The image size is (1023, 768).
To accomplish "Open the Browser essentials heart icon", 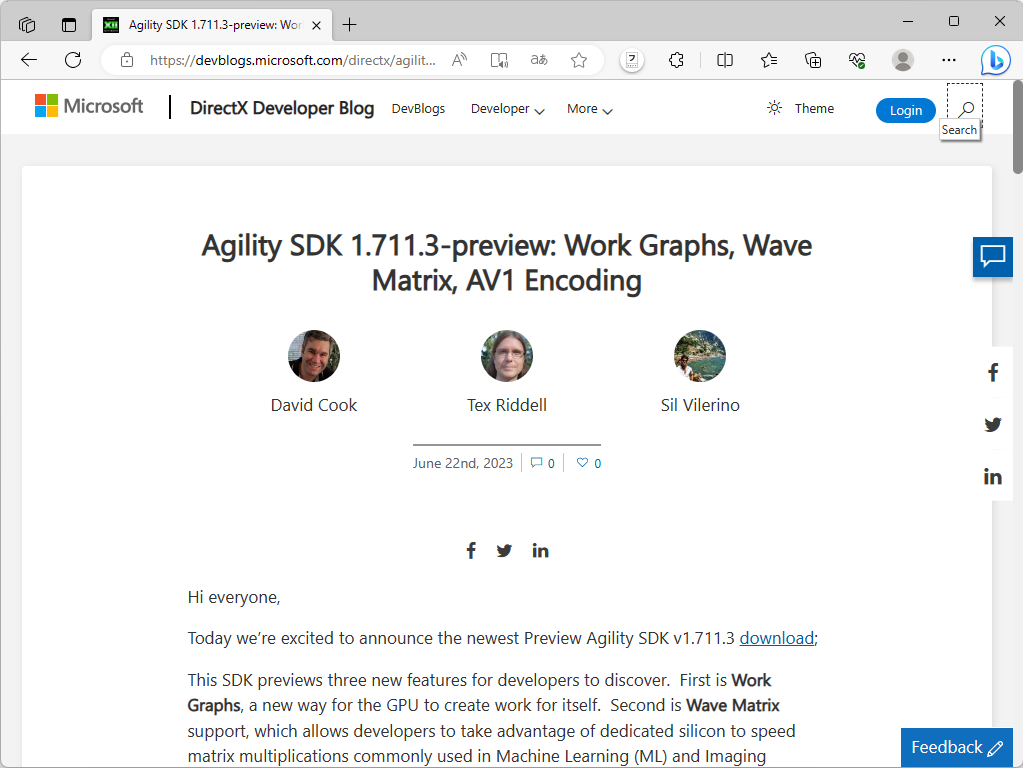I will click(x=857, y=60).
